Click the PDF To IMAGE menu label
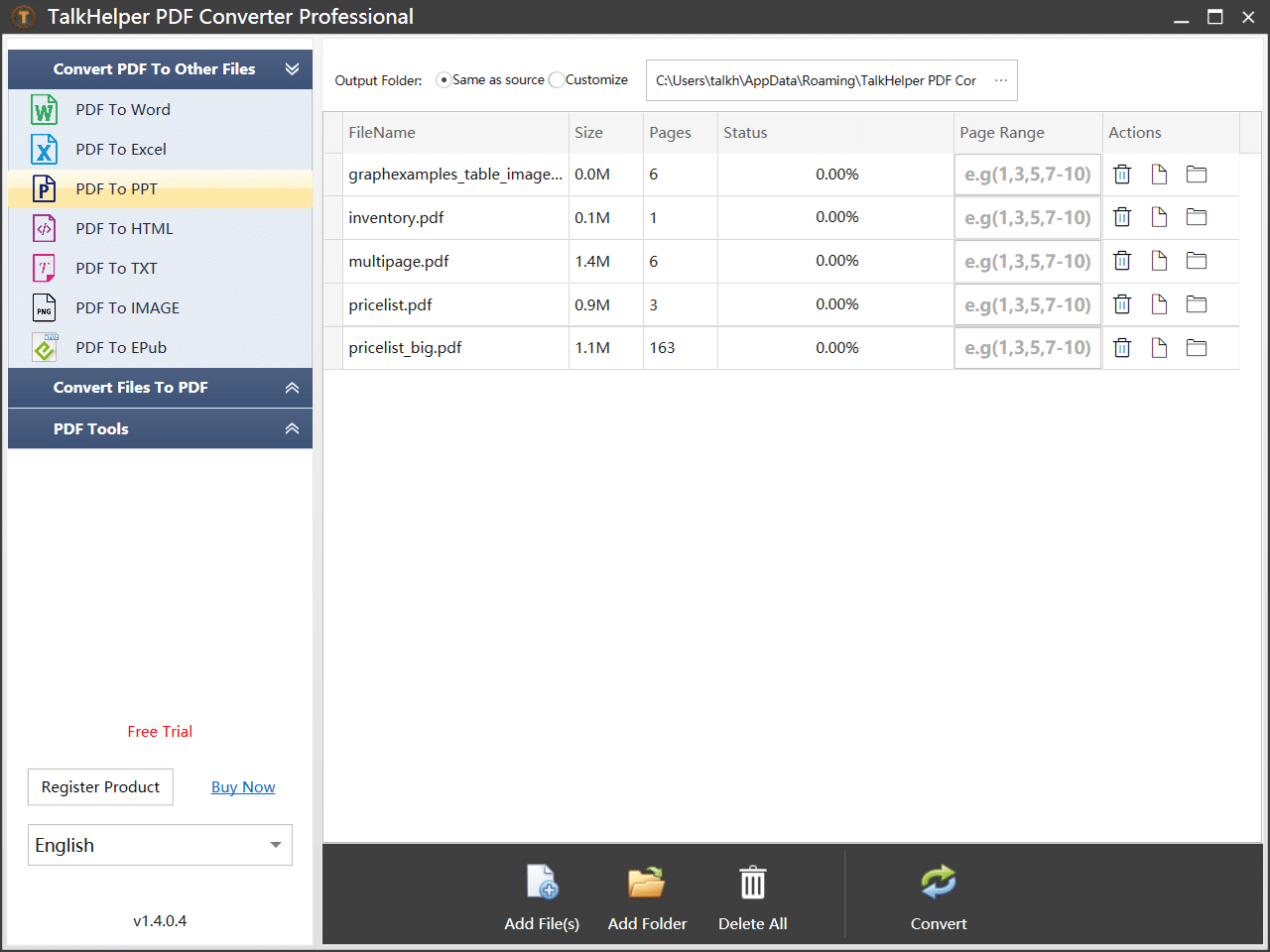This screenshot has width=1270, height=952. [128, 307]
